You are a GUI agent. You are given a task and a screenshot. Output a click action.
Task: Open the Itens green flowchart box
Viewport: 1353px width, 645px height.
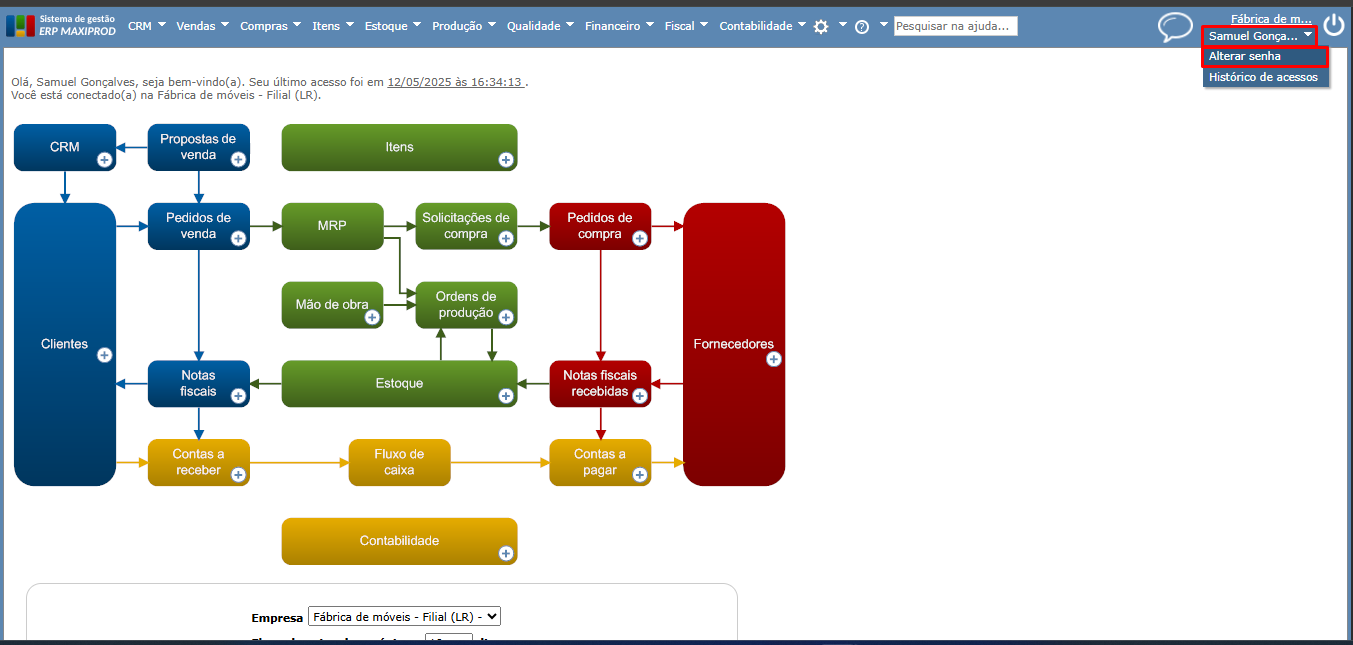(x=399, y=147)
